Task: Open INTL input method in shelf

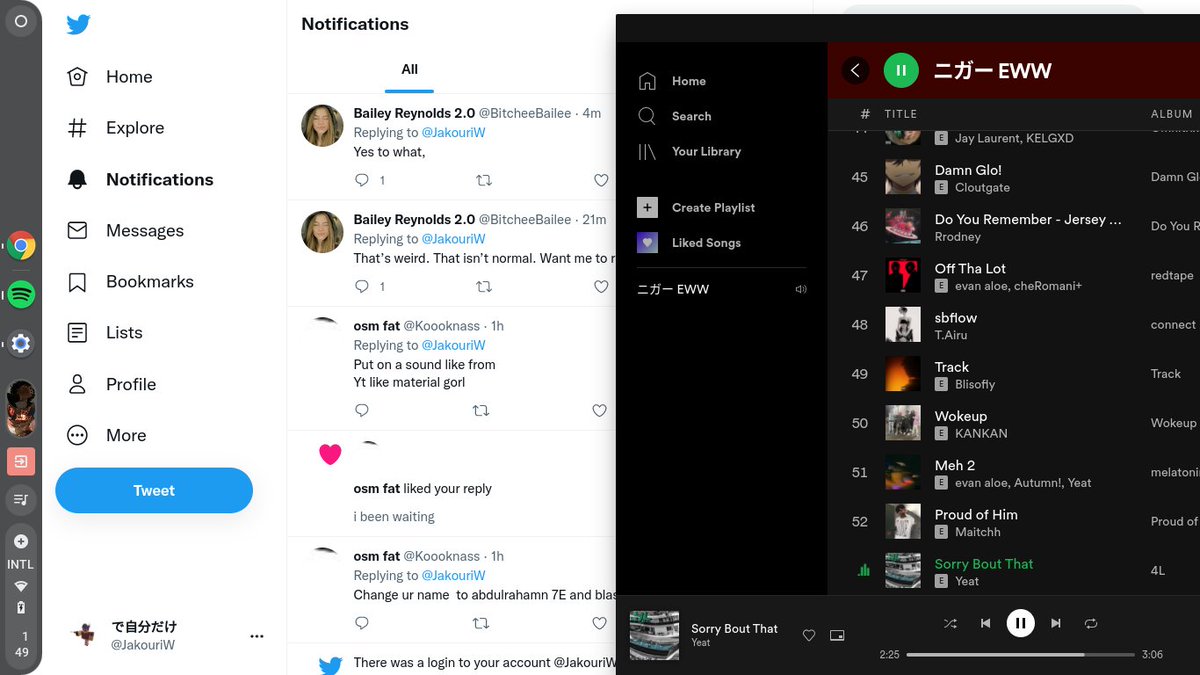Action: [x=21, y=565]
